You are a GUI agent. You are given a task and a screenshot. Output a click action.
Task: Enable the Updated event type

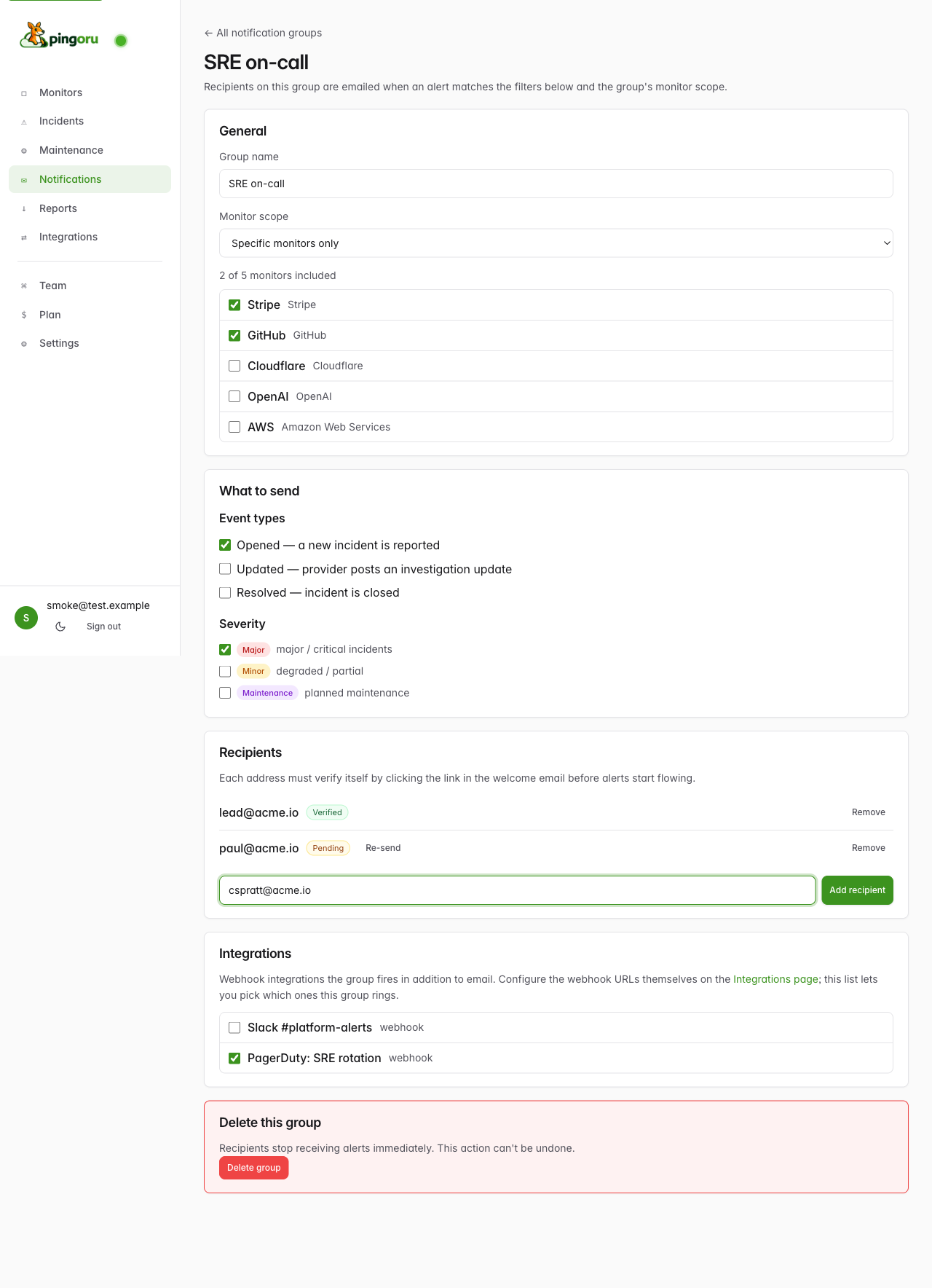(225, 569)
